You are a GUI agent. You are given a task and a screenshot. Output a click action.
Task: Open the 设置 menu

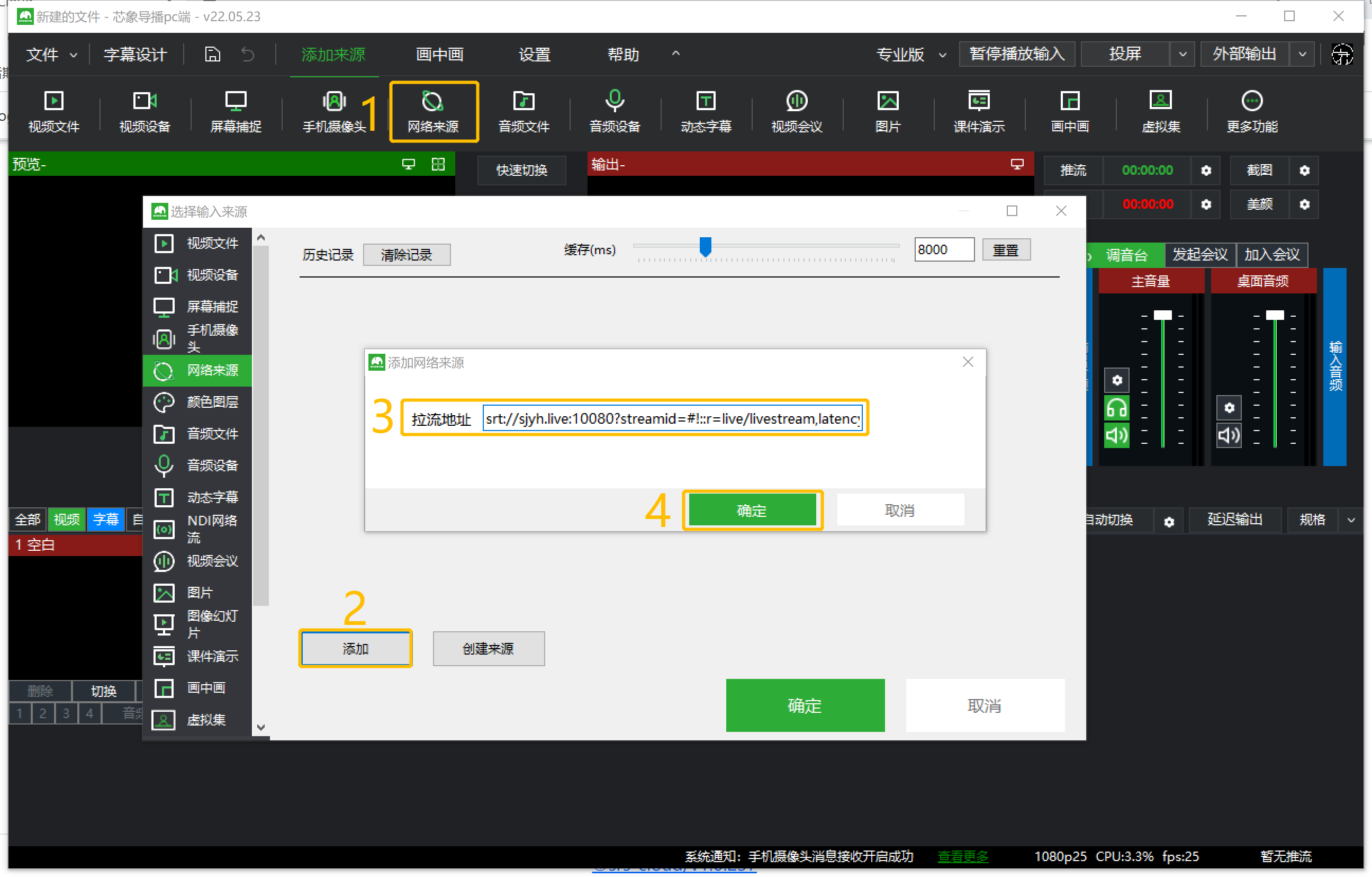(x=534, y=54)
